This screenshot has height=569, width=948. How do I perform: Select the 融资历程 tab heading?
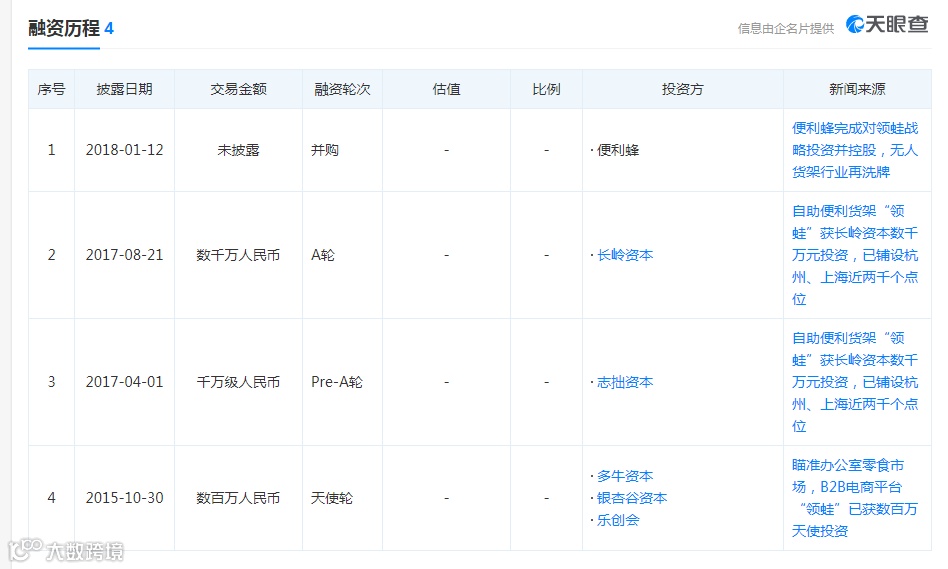pos(64,28)
